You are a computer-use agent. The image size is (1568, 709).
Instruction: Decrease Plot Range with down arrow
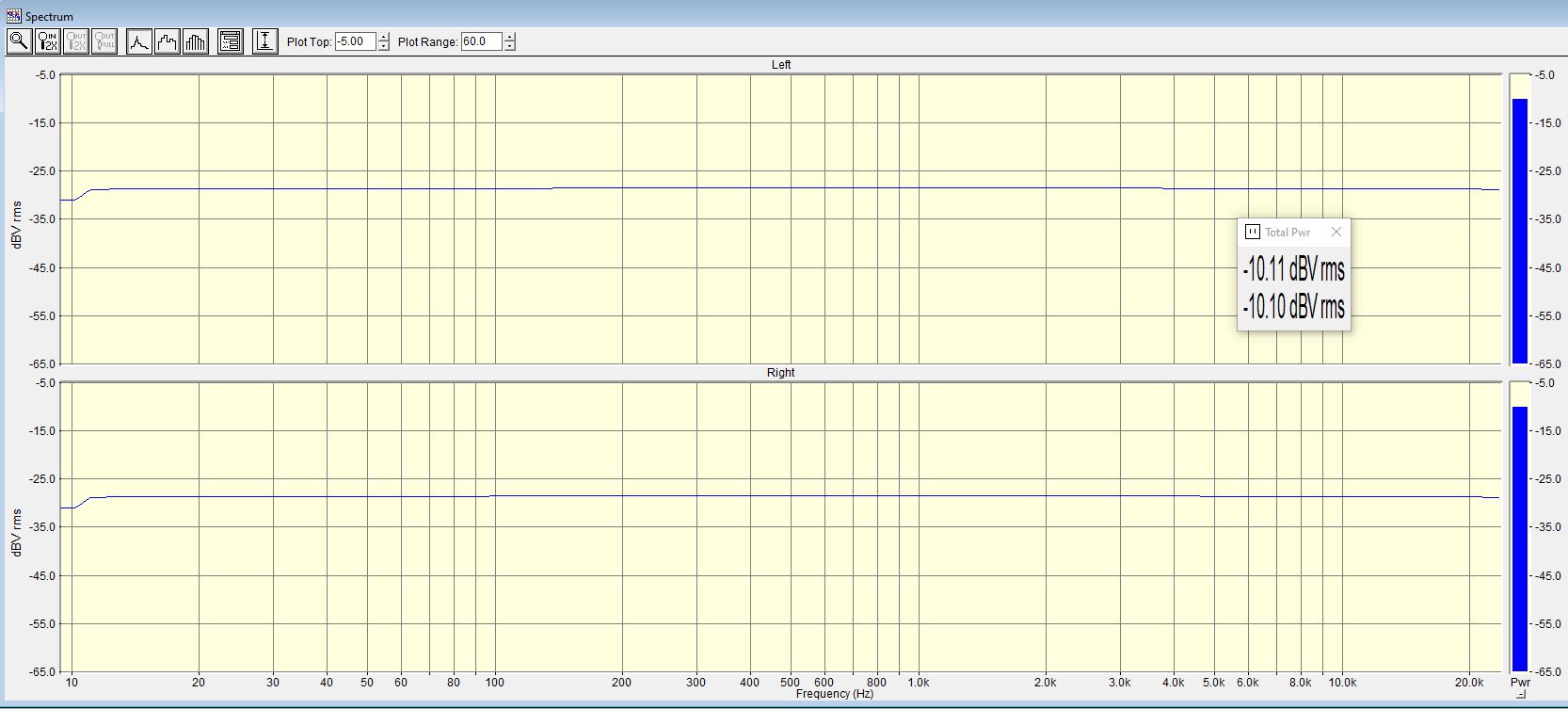[509, 46]
